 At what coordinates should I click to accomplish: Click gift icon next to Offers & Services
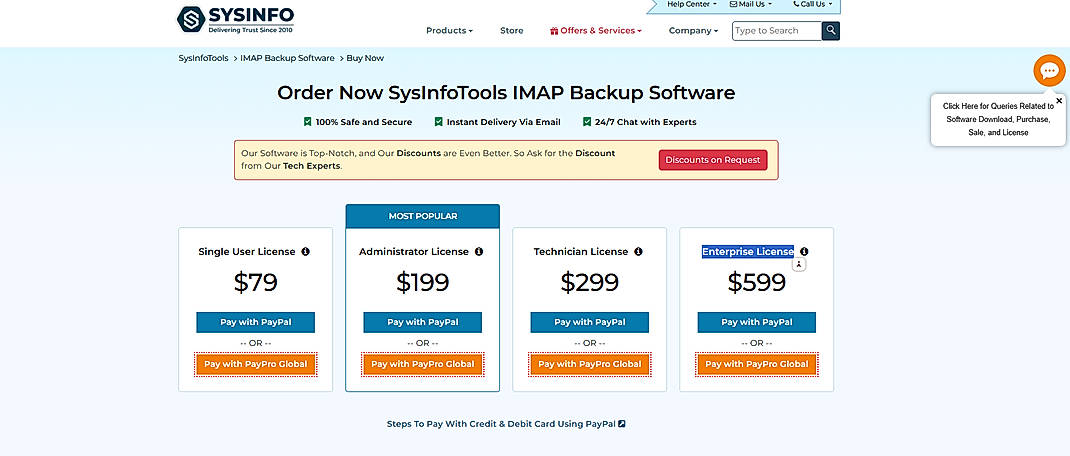(x=554, y=31)
